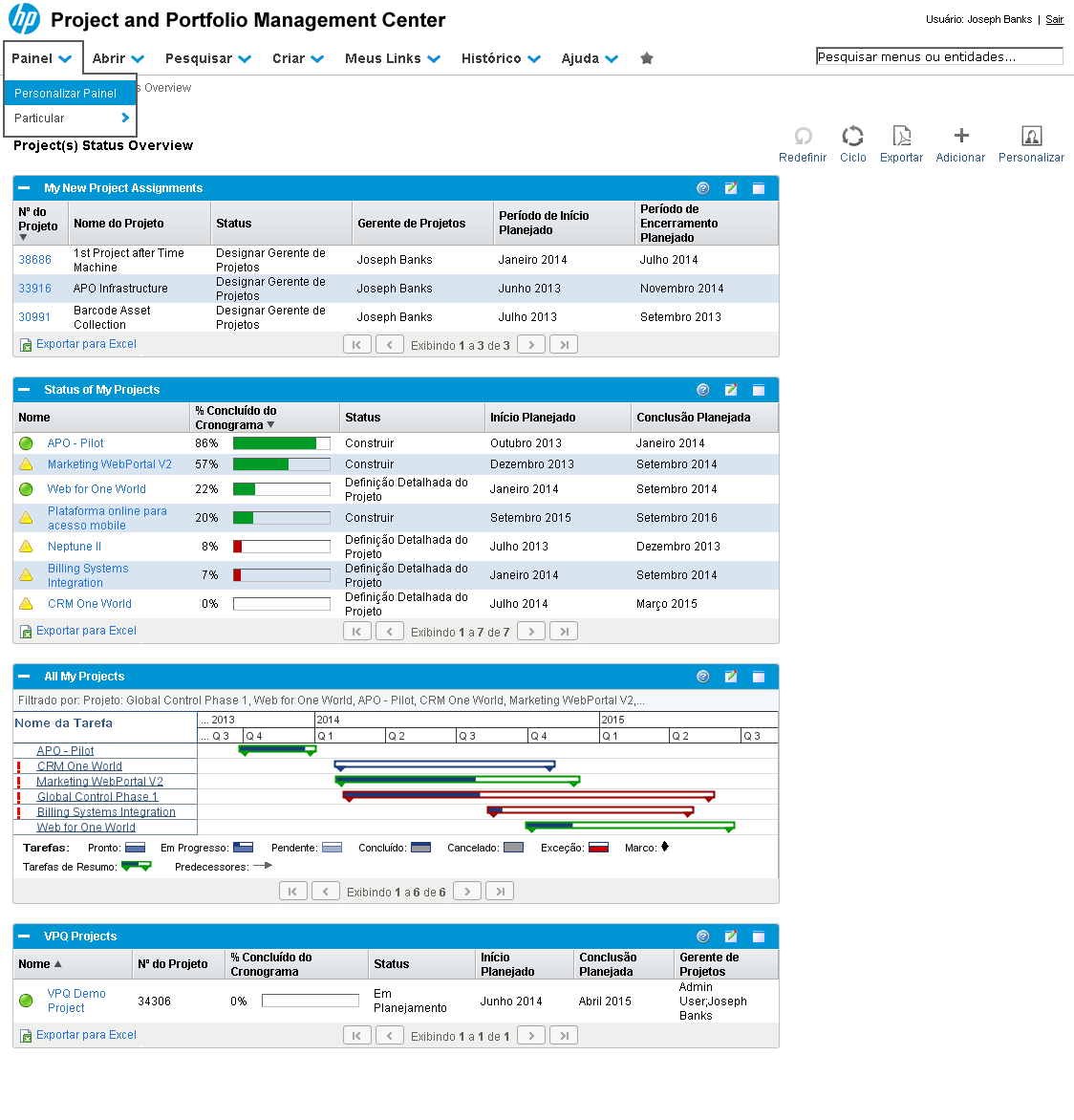Click the APO - Pilot progress bar

281,443
